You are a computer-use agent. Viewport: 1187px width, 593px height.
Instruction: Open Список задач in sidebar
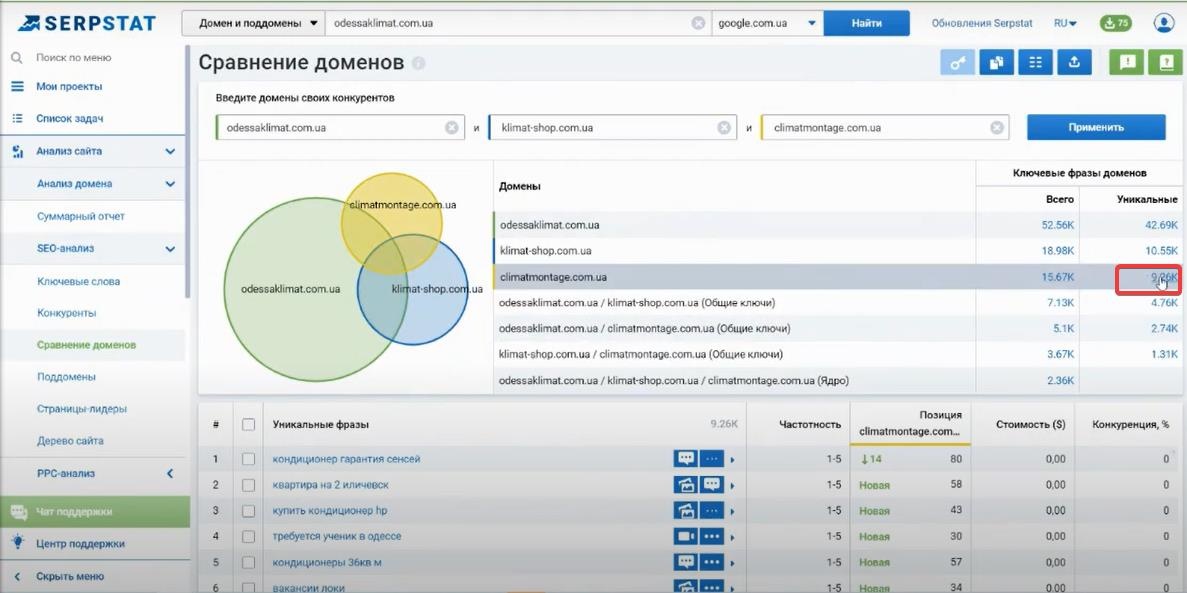coord(70,119)
